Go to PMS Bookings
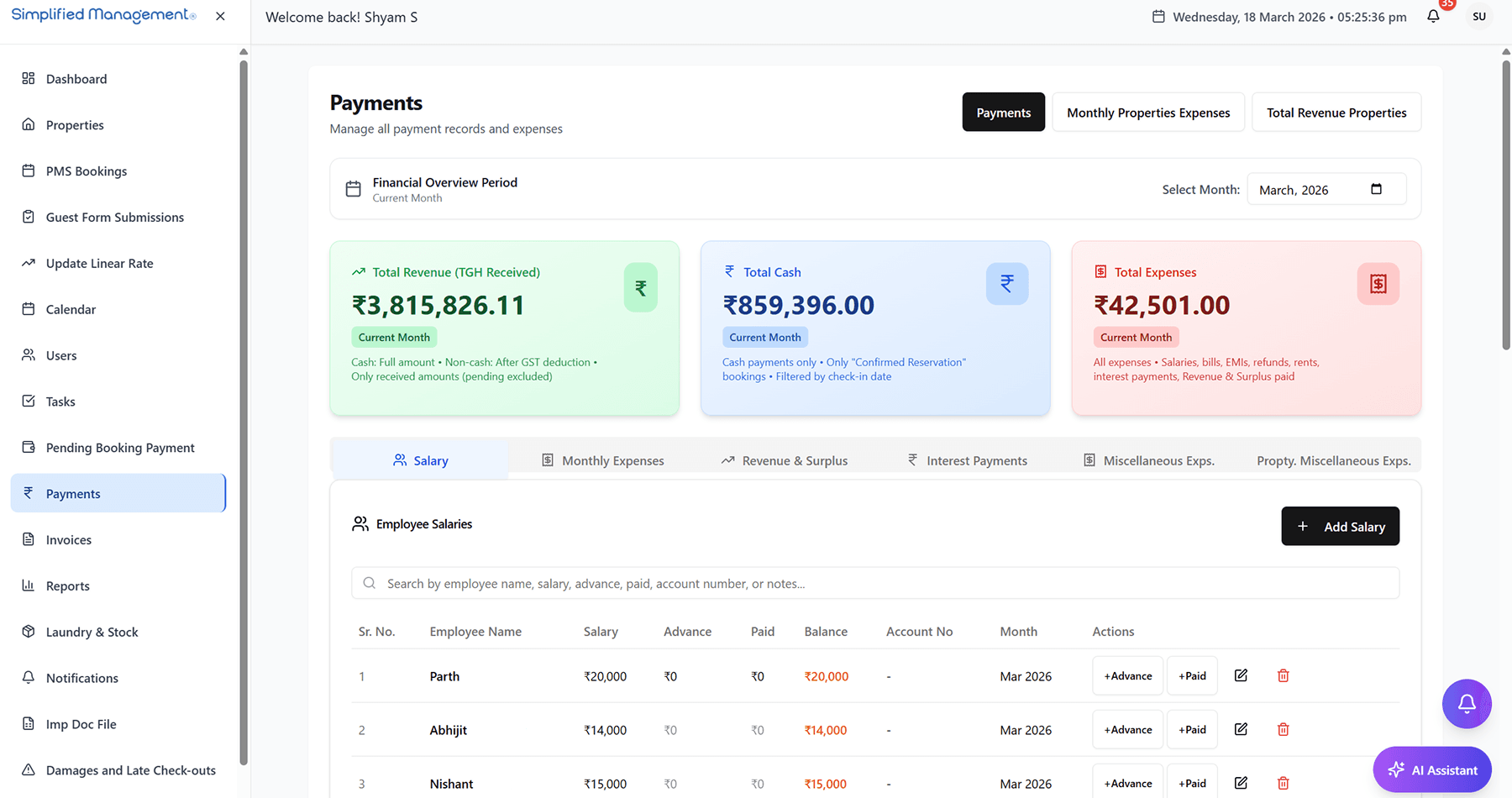 [x=118, y=171]
